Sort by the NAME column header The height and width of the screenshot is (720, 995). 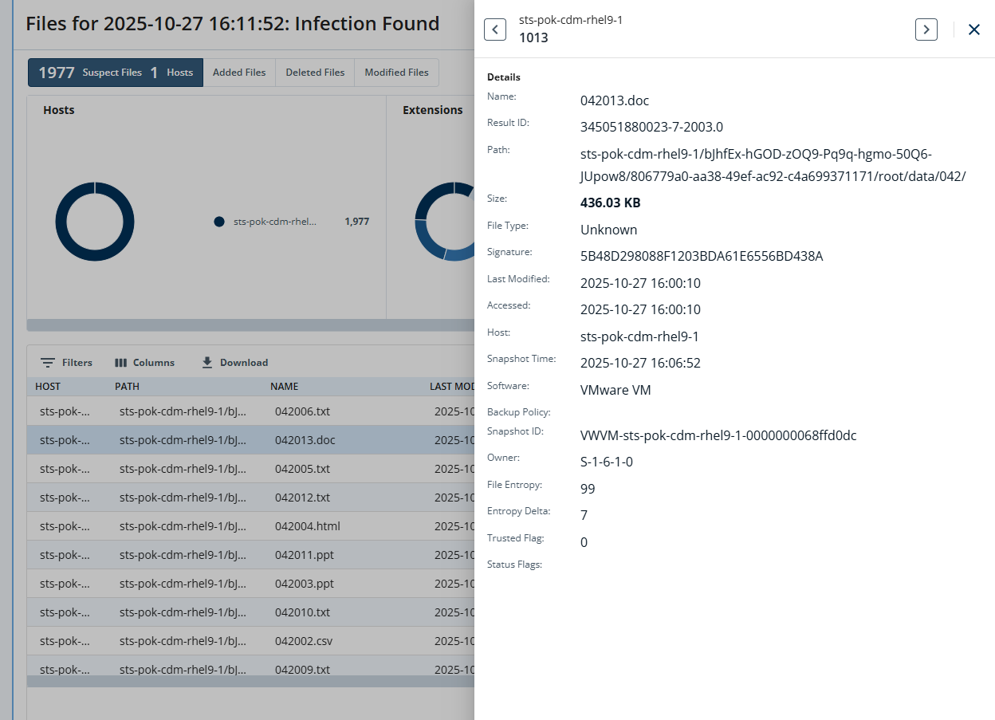284,386
